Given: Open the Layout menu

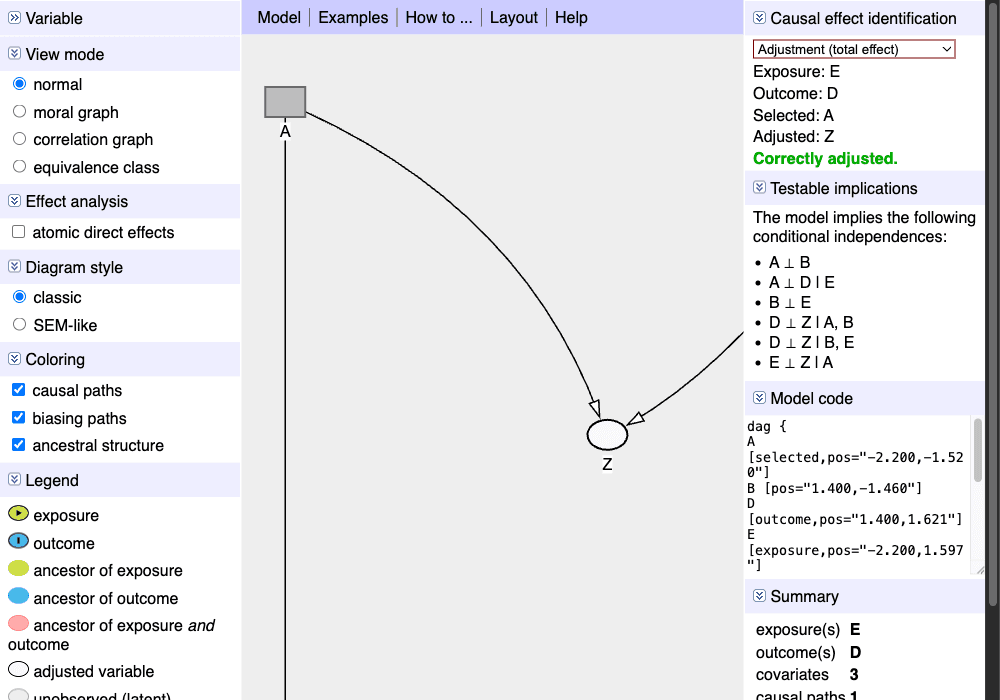Looking at the screenshot, I should click(513, 17).
